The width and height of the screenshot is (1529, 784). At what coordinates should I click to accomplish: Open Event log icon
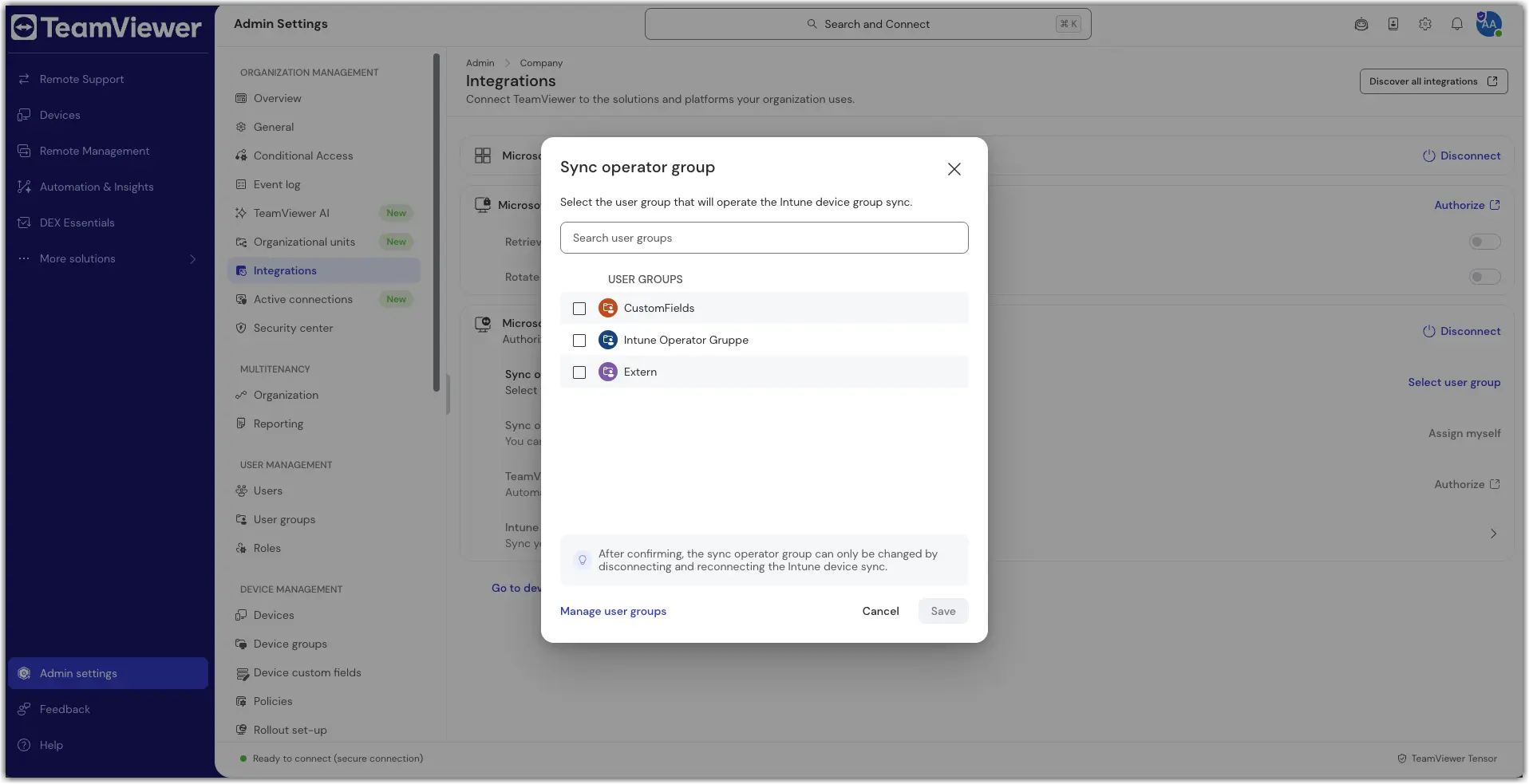[x=241, y=184]
